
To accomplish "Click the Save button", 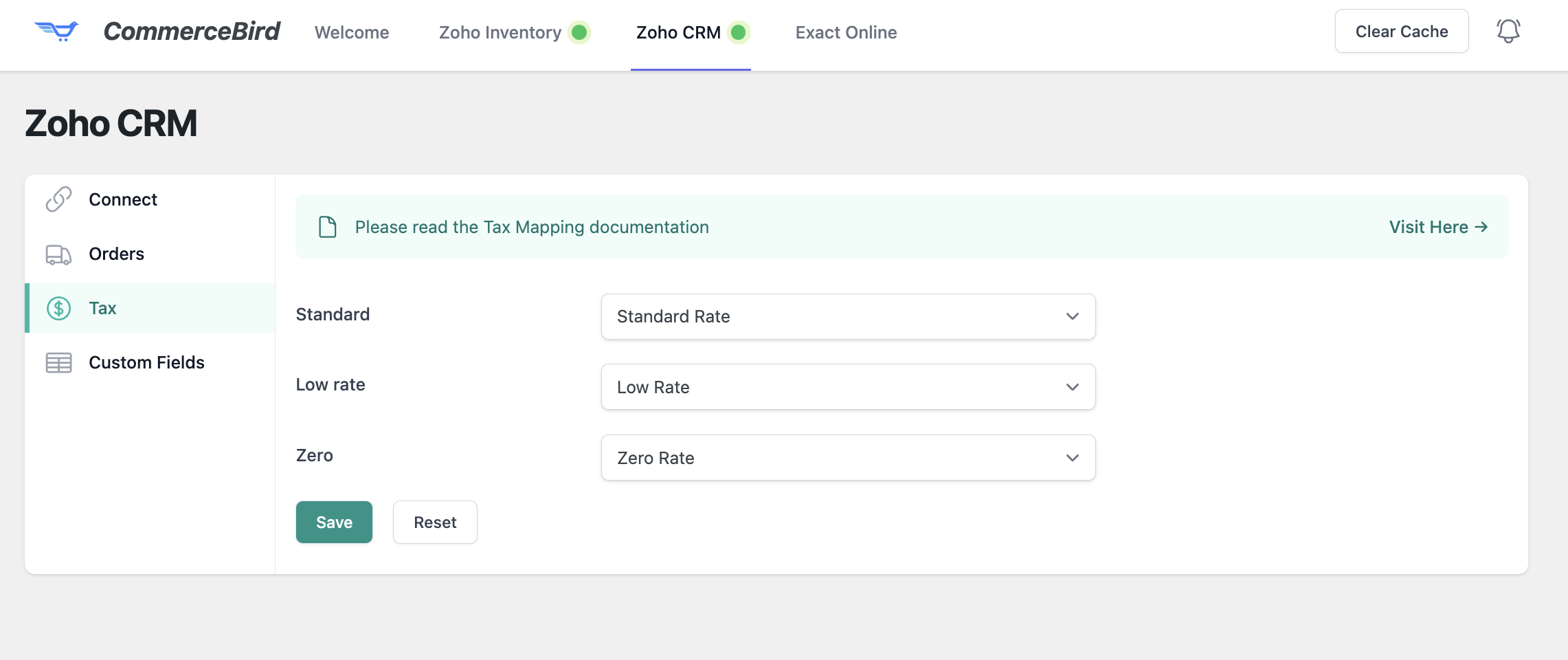I will [x=334, y=522].
